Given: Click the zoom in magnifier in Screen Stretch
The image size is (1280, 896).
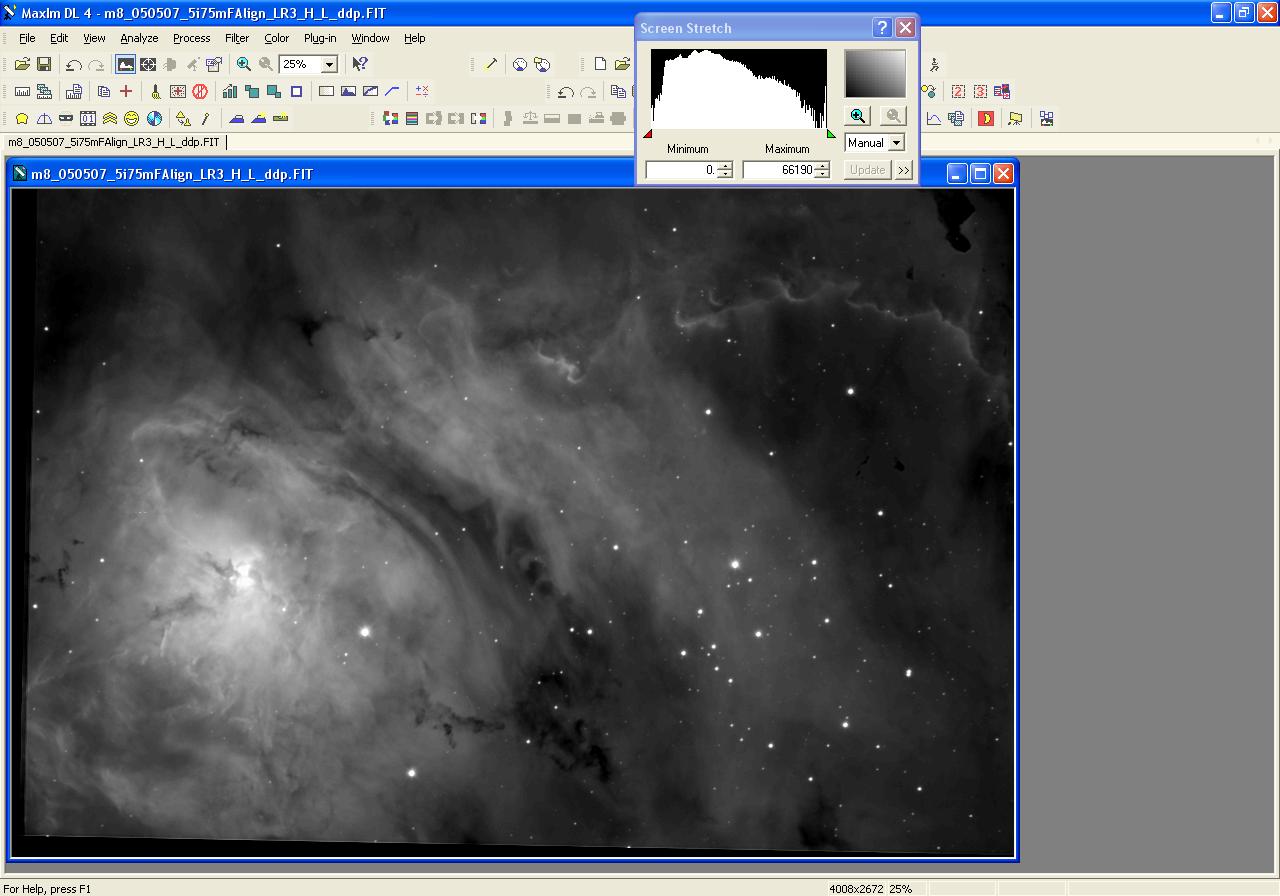Looking at the screenshot, I should pyautogui.click(x=858, y=116).
